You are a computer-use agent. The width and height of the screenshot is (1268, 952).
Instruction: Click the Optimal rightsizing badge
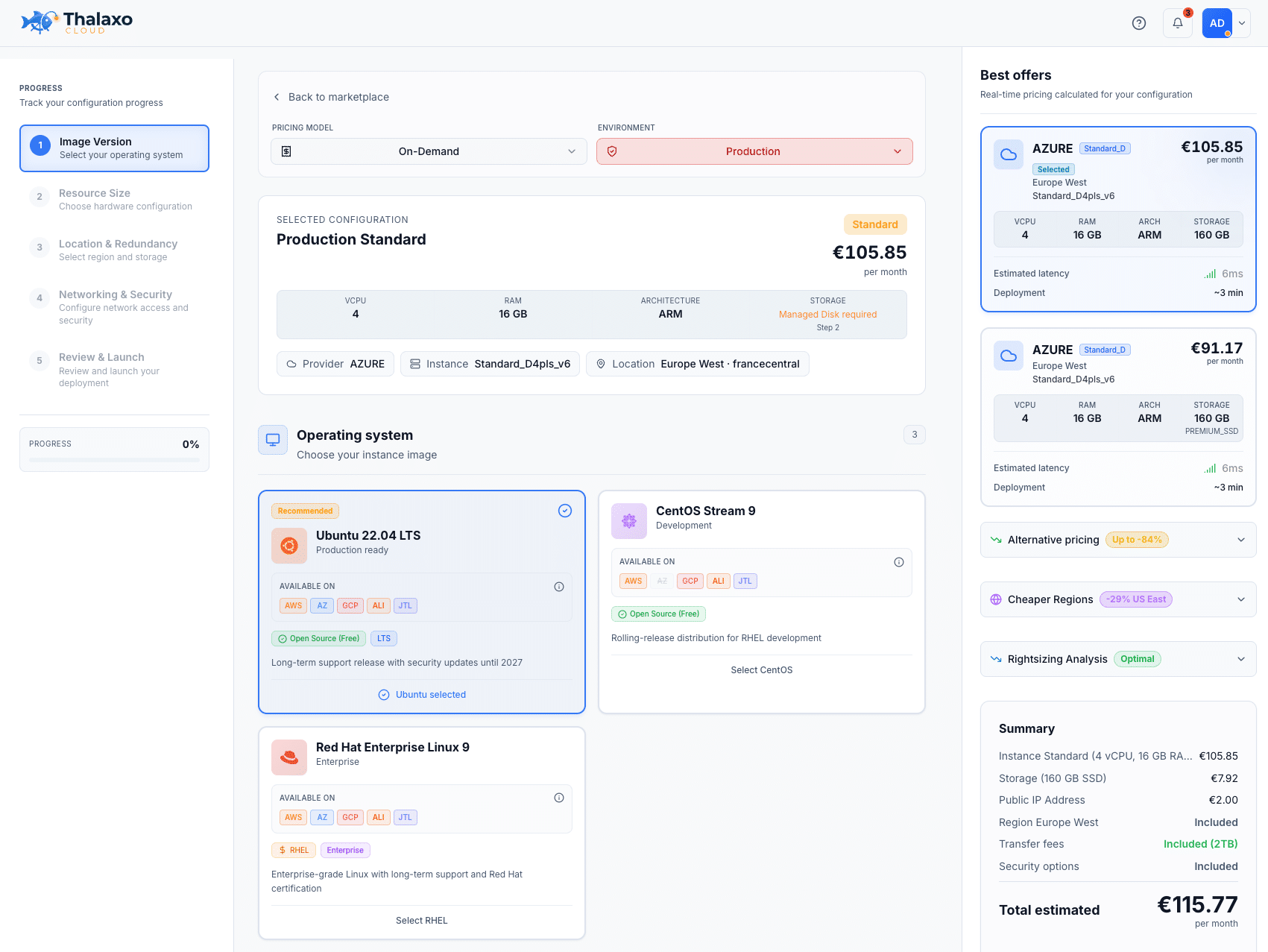click(x=1138, y=659)
